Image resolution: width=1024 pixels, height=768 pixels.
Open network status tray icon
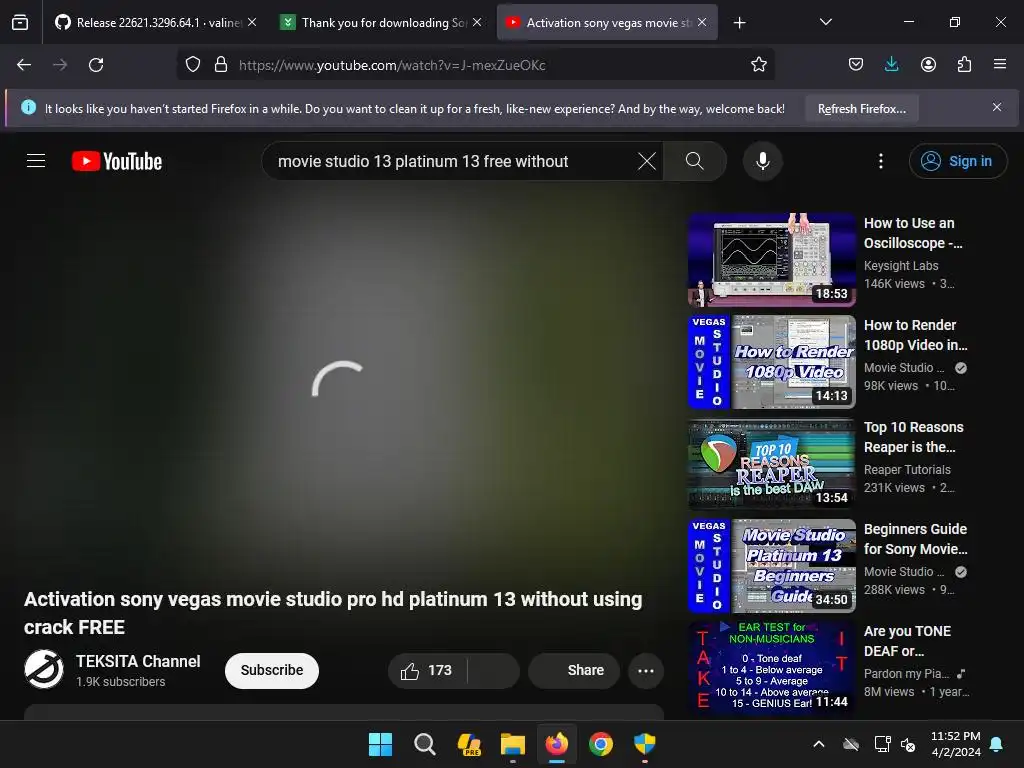(882, 744)
